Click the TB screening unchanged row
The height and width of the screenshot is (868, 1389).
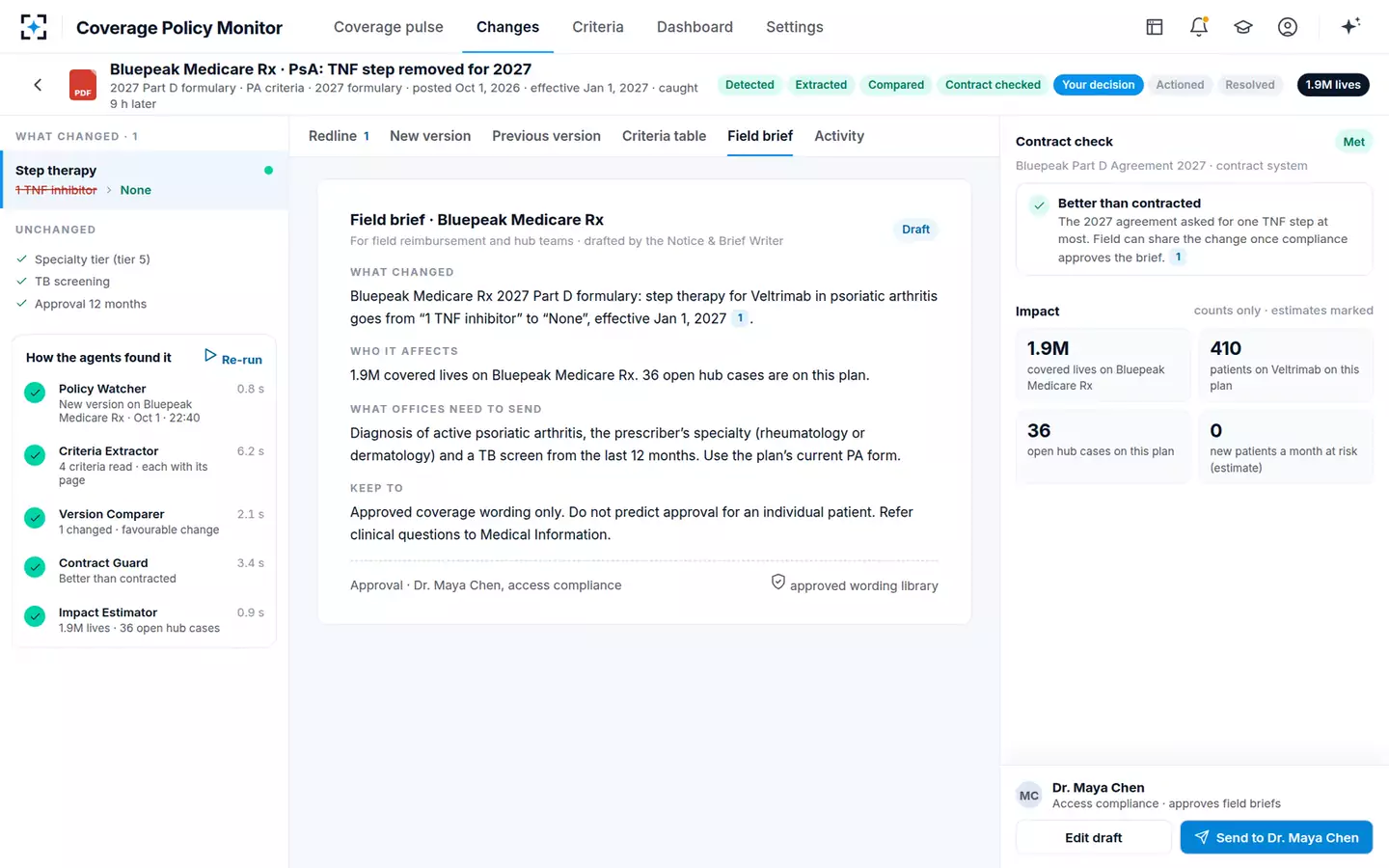[x=145, y=282]
